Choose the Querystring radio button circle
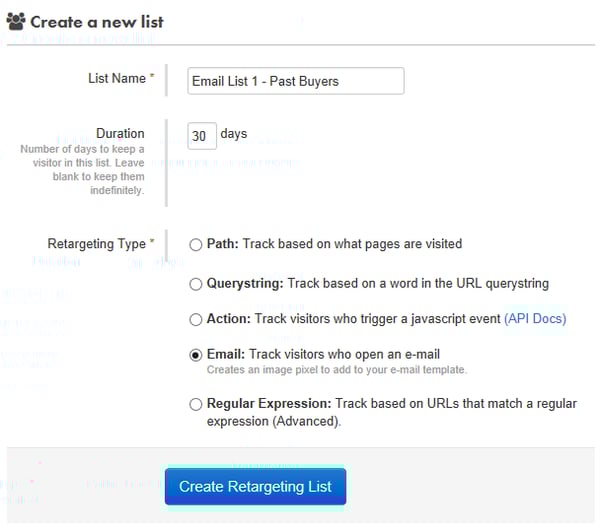 pyautogui.click(x=196, y=284)
